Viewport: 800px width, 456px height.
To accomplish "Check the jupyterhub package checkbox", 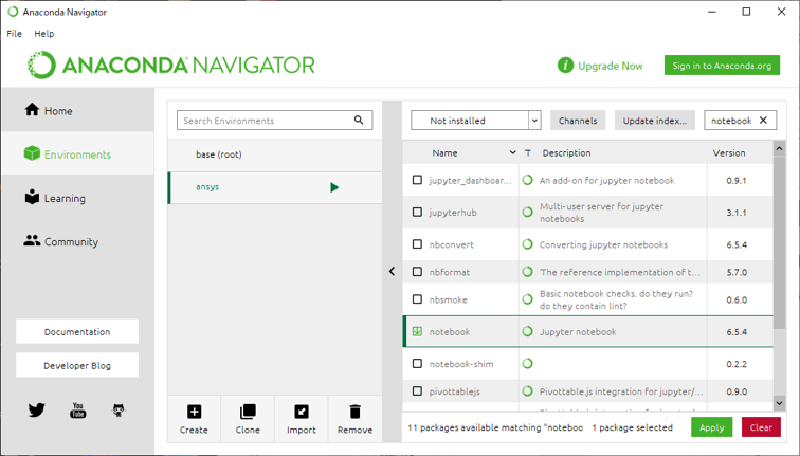I will pos(418,212).
